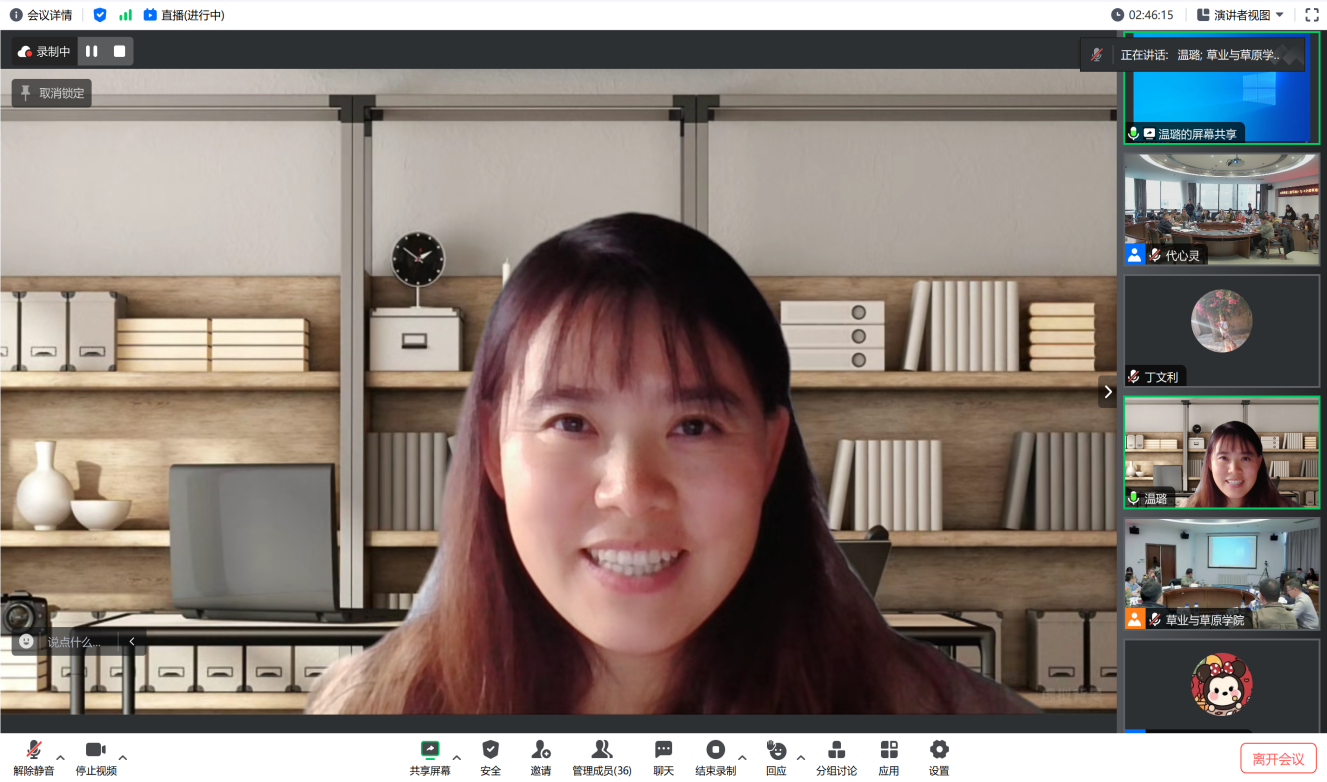1327x782 pixels.
Task: Open the 回应 reactions button
Action: (776, 758)
